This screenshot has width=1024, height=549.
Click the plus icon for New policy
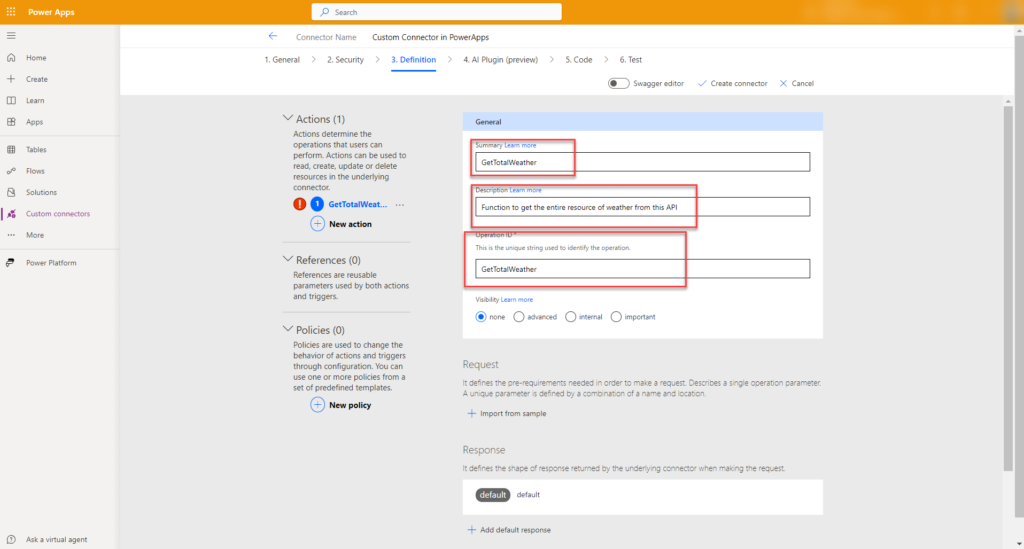[317, 405]
